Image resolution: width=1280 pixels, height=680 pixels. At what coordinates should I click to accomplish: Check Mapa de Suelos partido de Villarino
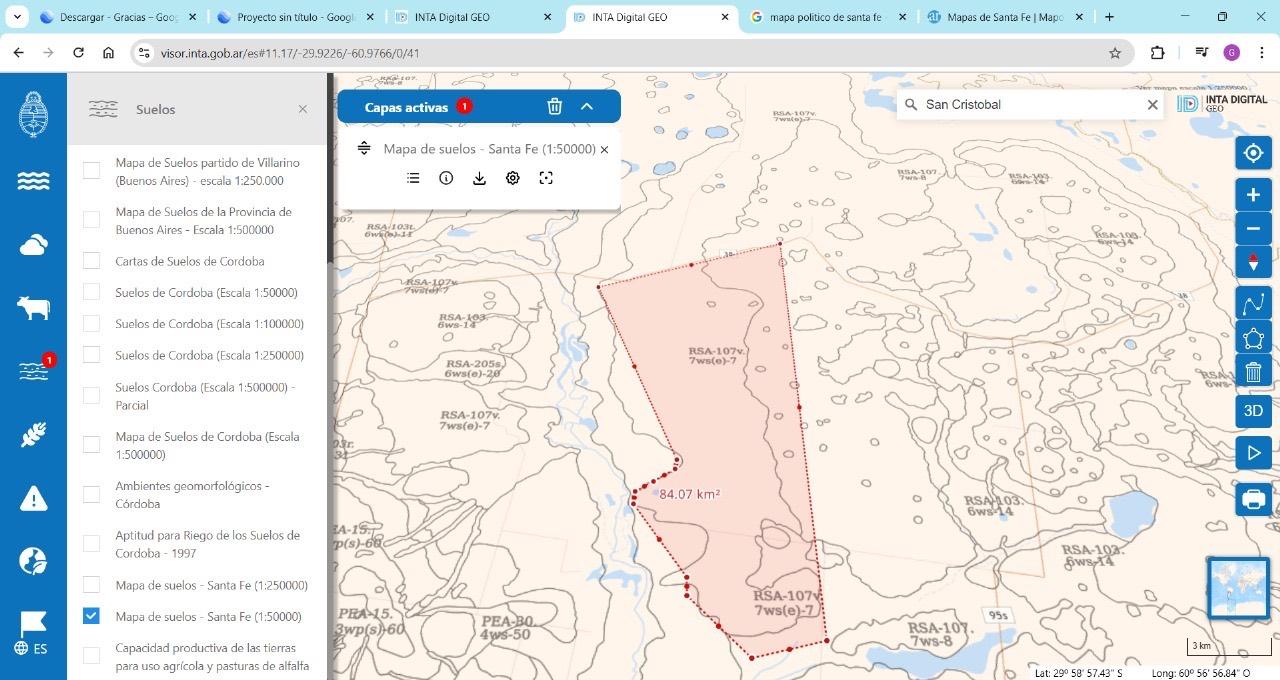91,171
